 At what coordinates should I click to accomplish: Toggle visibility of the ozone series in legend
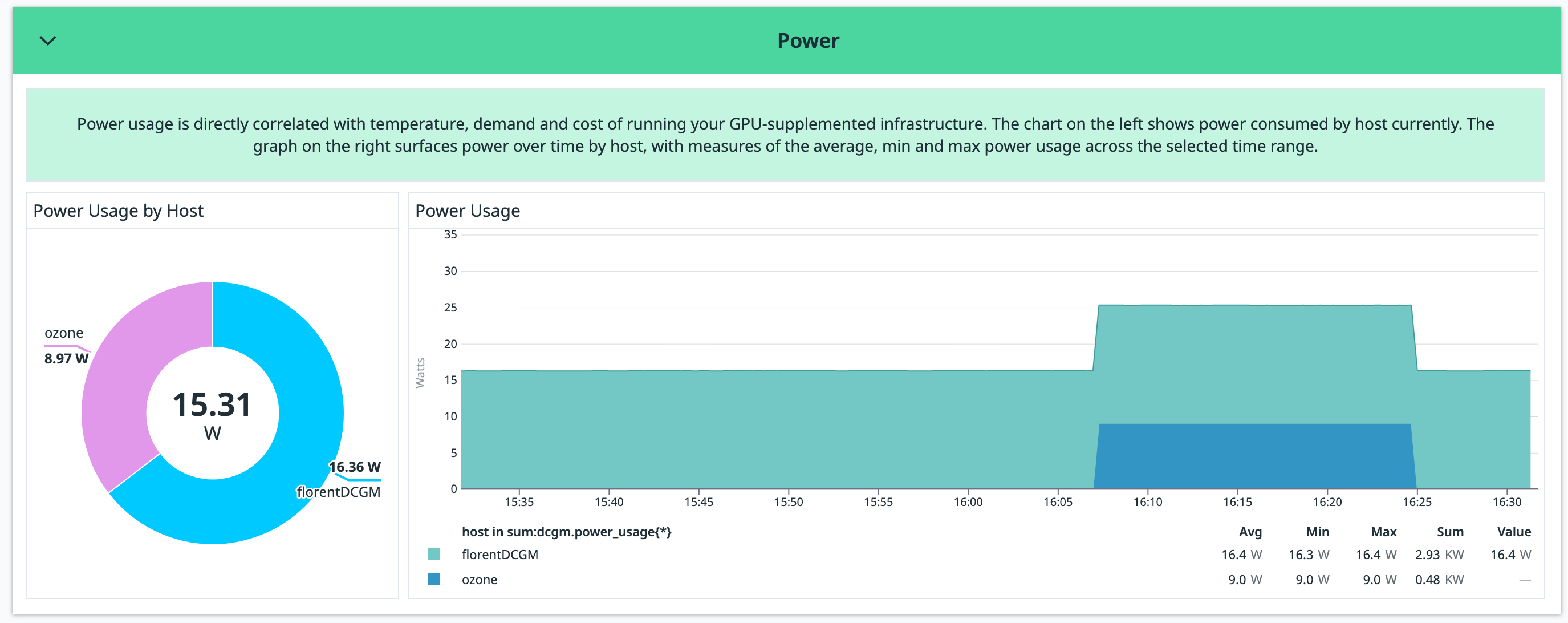tap(480, 579)
